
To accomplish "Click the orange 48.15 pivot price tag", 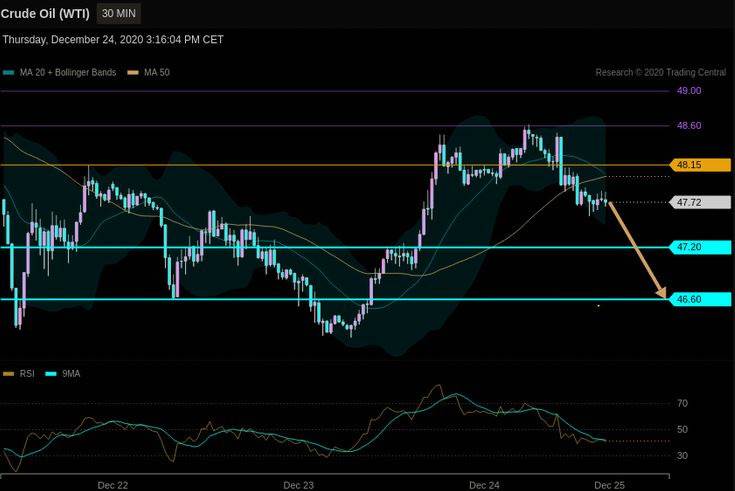I will click(x=700, y=165).
